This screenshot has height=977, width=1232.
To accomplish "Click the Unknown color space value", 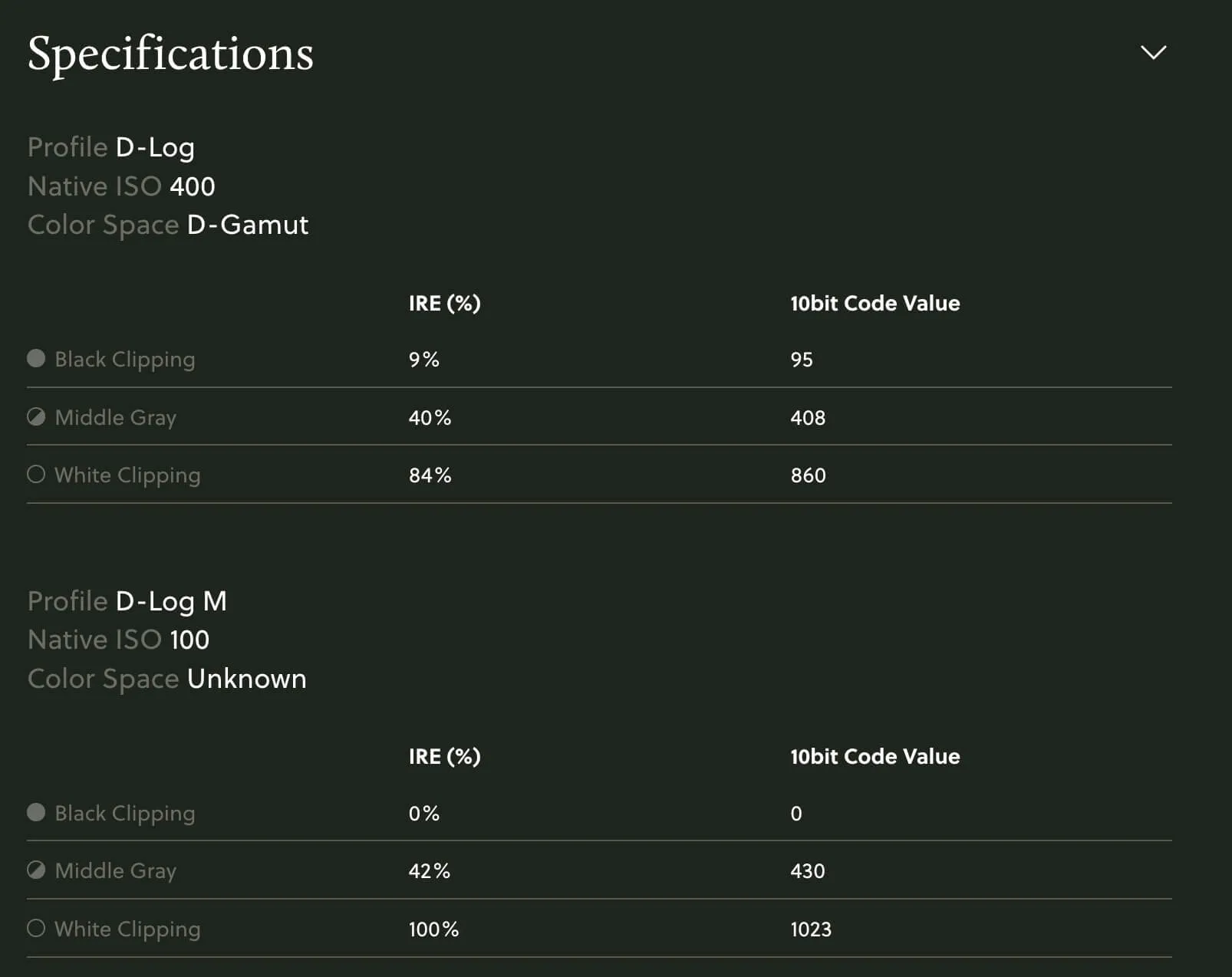I will pos(246,679).
